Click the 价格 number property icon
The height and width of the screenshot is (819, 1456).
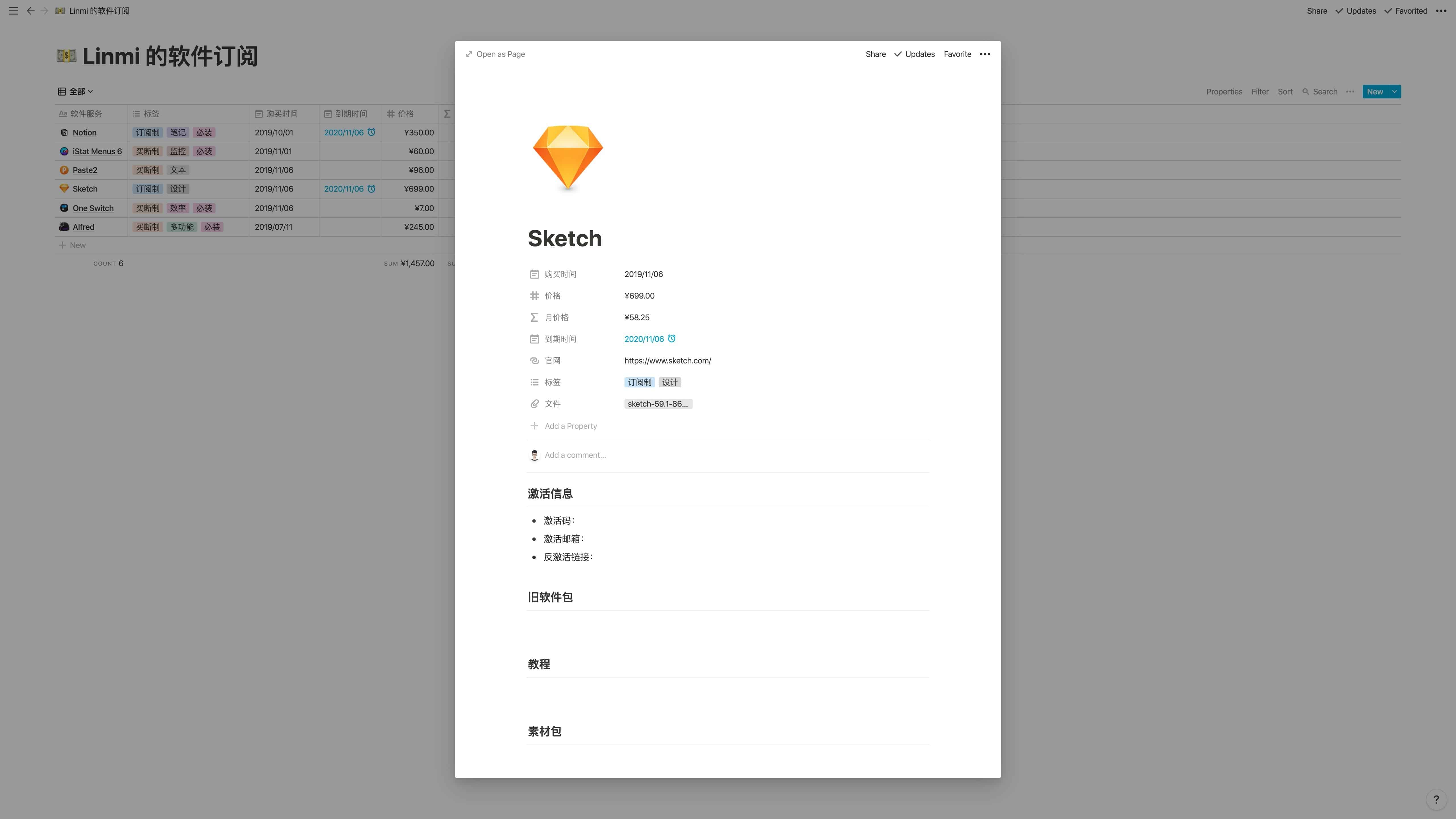tap(534, 296)
